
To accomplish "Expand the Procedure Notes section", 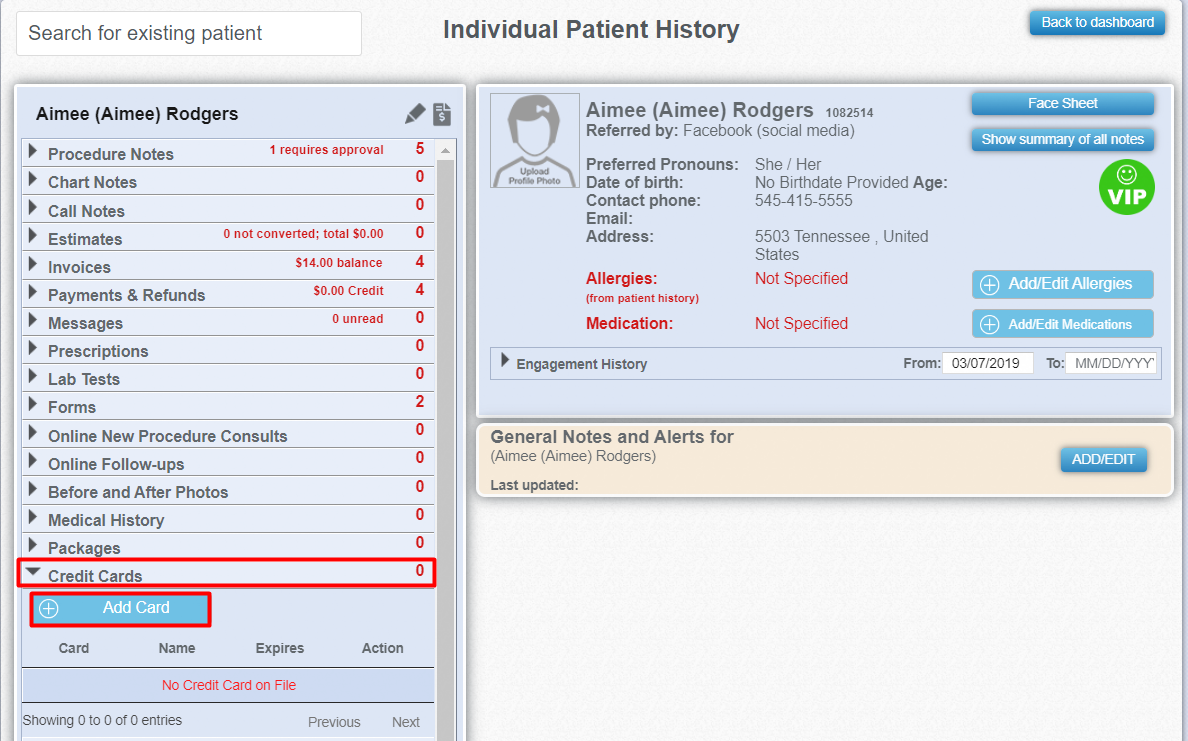I will pyautogui.click(x=33, y=151).
